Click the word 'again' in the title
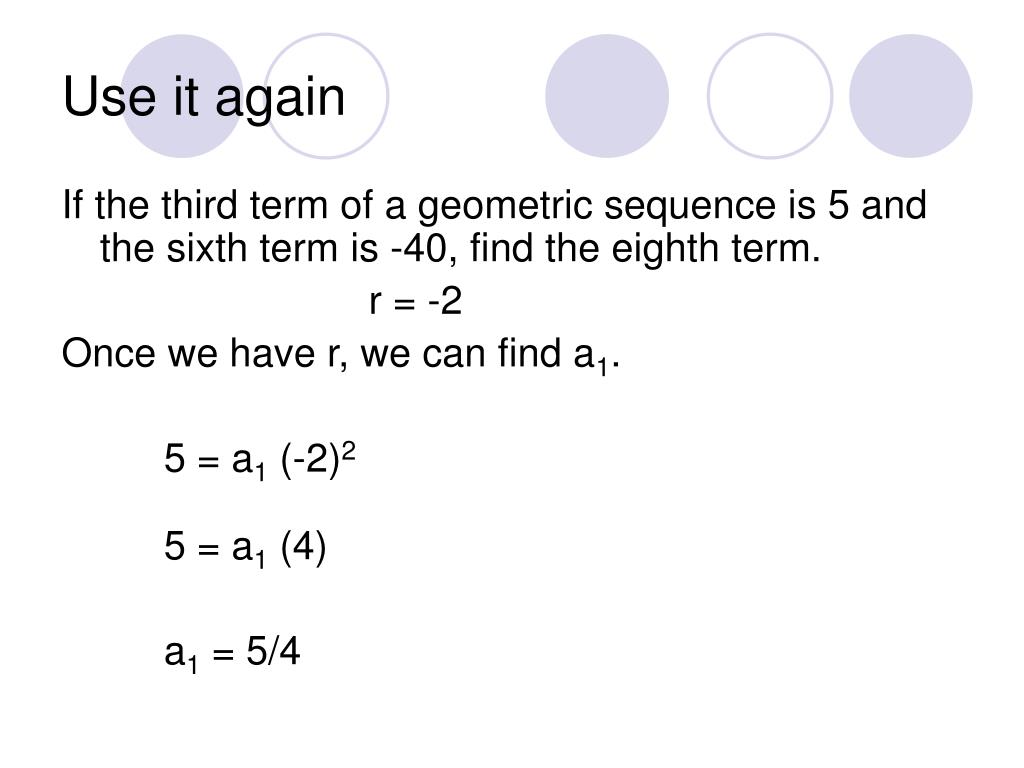 pos(280,99)
